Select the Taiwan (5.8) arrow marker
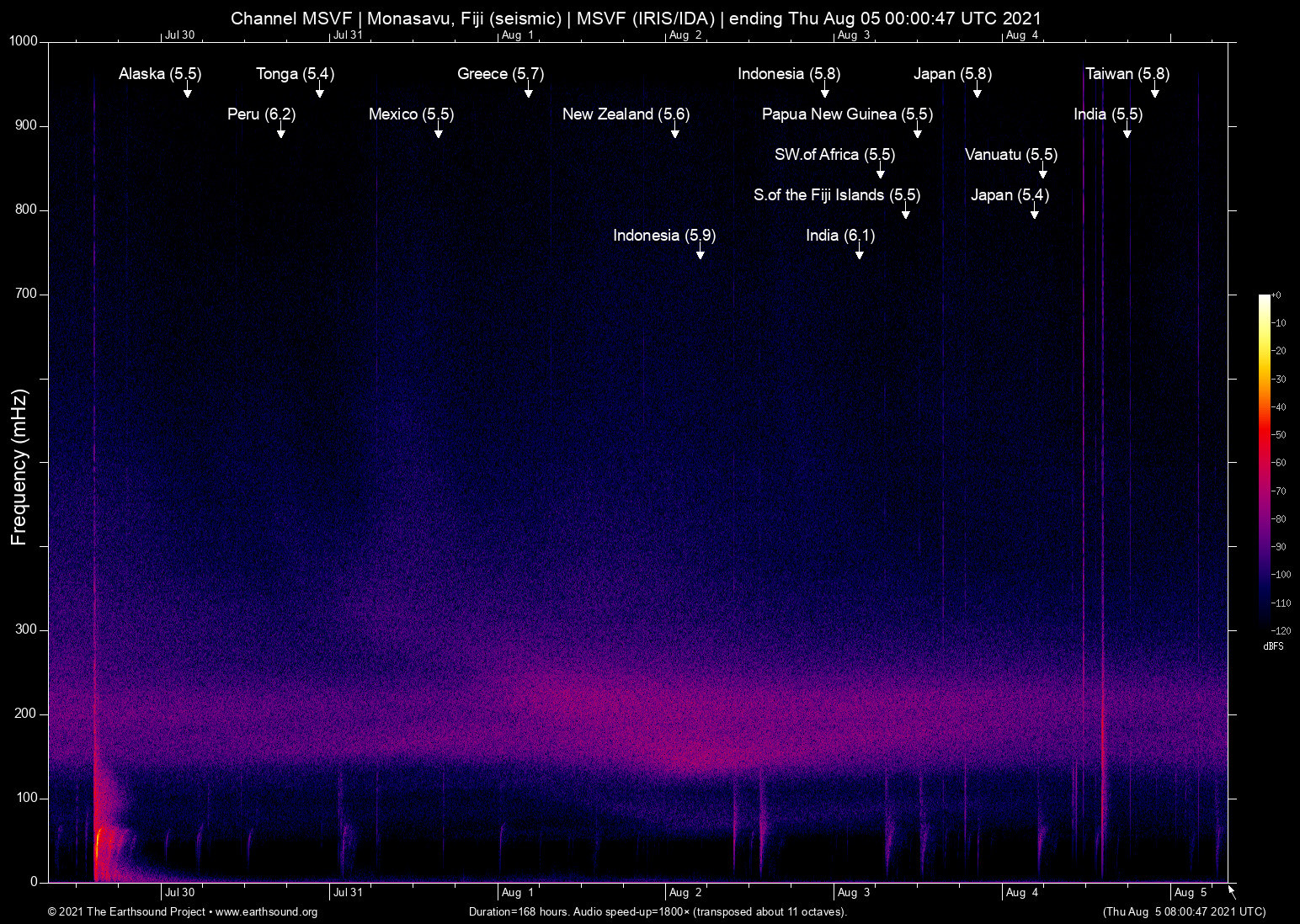 coord(1155,90)
